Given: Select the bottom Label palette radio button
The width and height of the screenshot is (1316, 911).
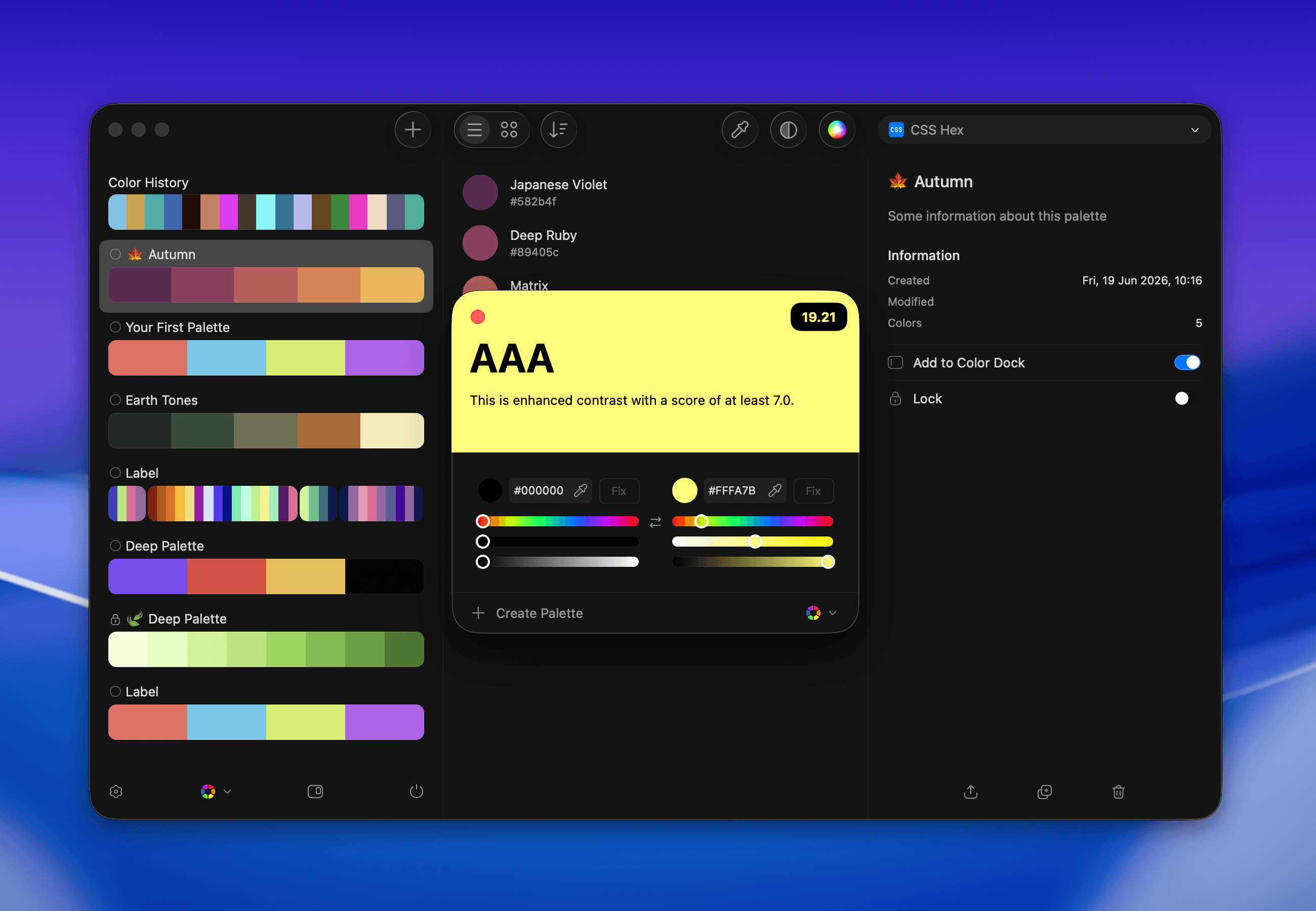Looking at the screenshot, I should [x=115, y=691].
